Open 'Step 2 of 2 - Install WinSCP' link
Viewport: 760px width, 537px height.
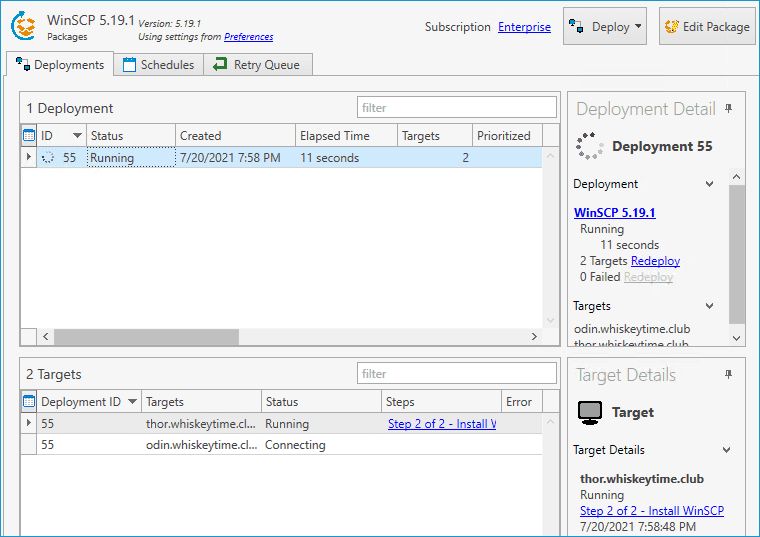(x=652, y=511)
